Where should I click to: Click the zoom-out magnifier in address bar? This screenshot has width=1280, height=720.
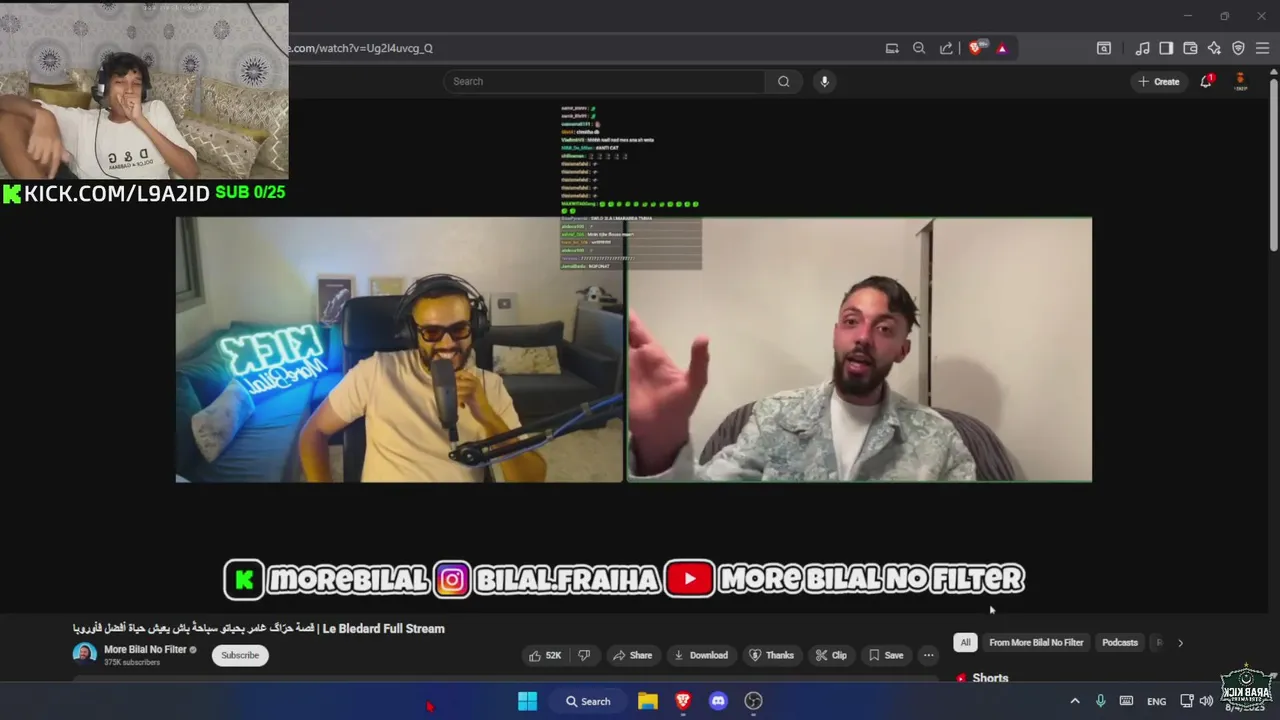[919, 48]
